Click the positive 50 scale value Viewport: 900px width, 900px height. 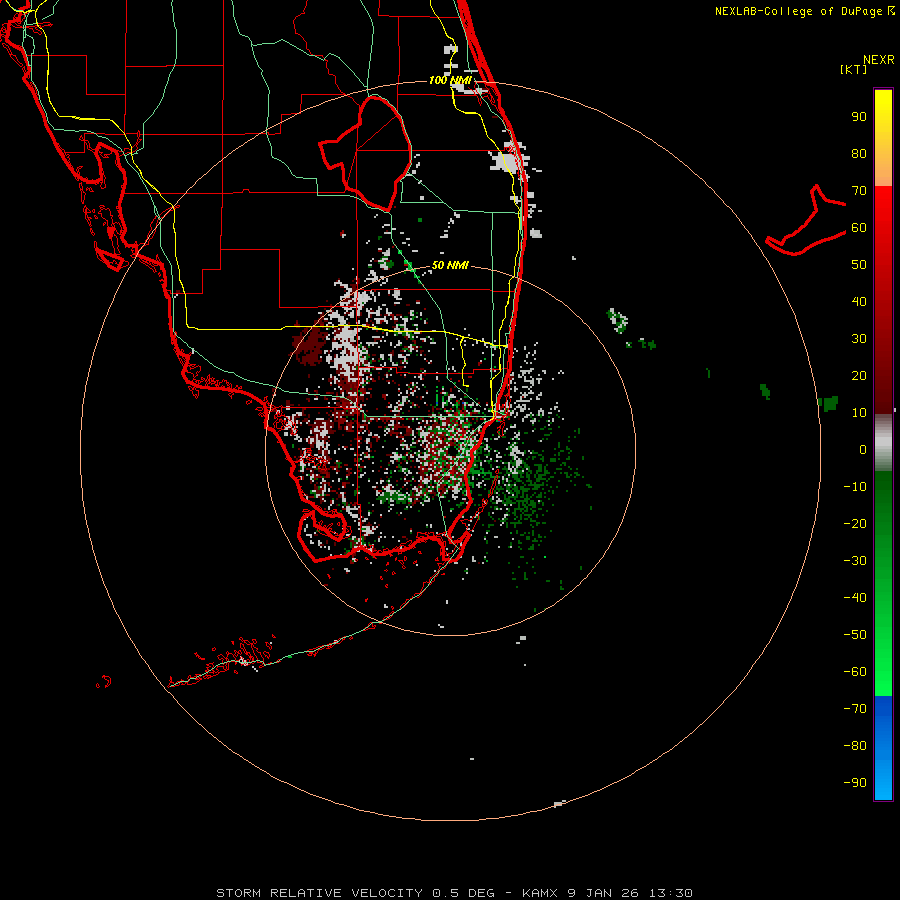[x=859, y=265]
